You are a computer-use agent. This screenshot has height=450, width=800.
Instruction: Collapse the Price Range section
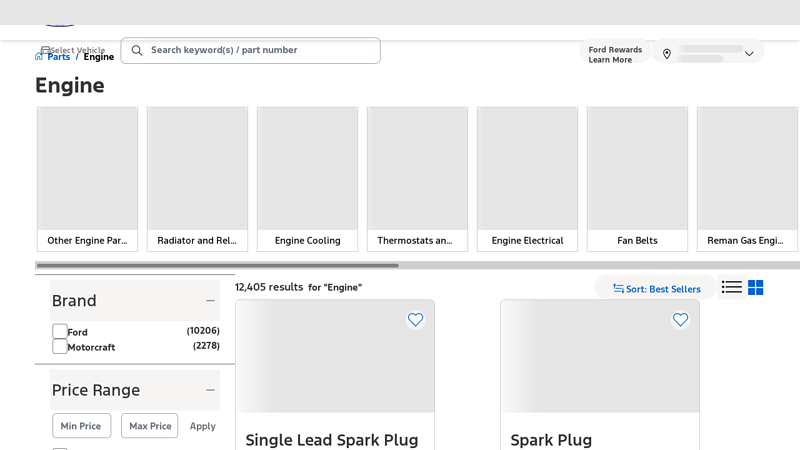point(210,390)
